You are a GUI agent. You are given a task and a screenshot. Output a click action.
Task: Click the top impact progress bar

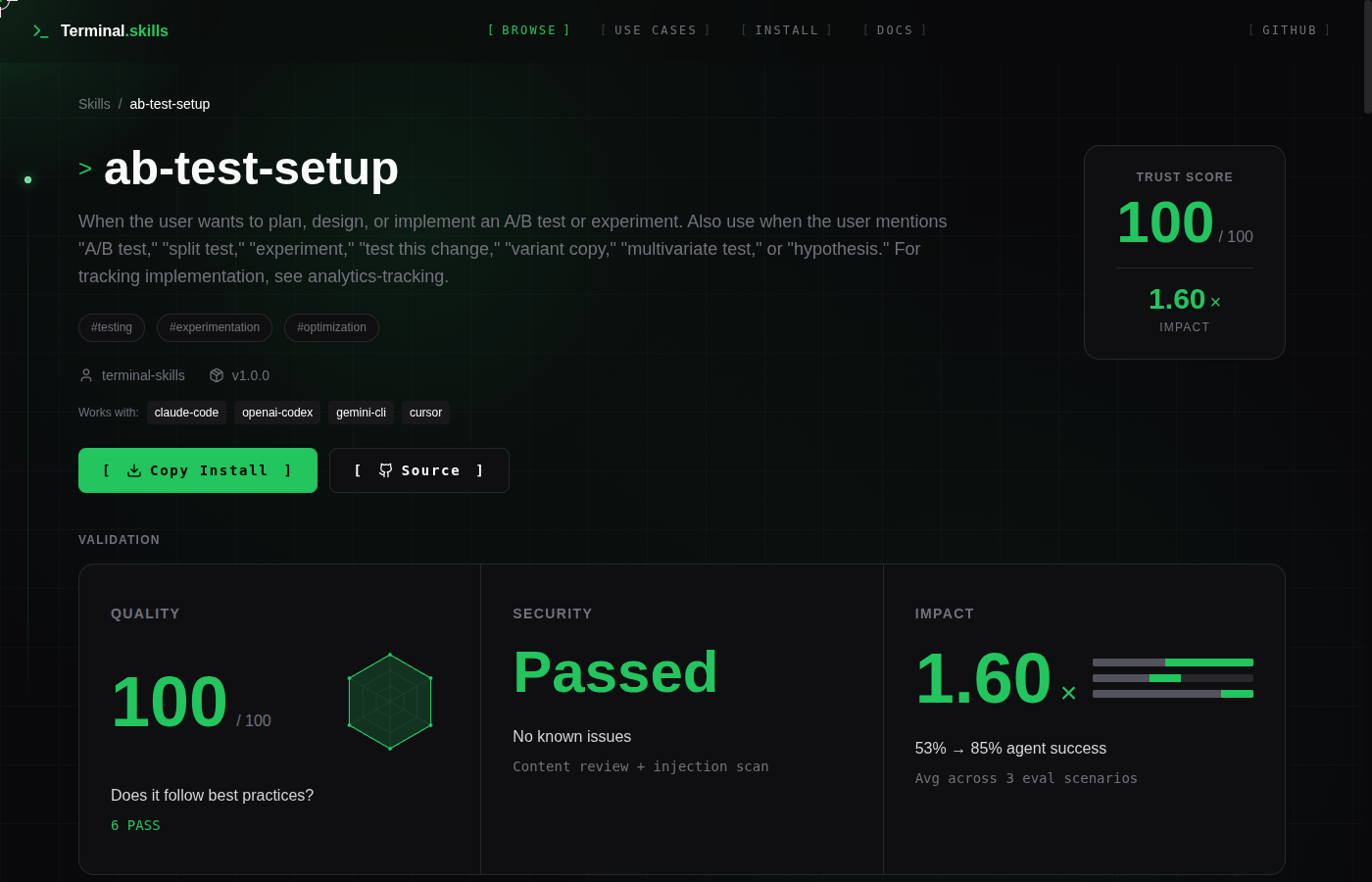point(1173,662)
